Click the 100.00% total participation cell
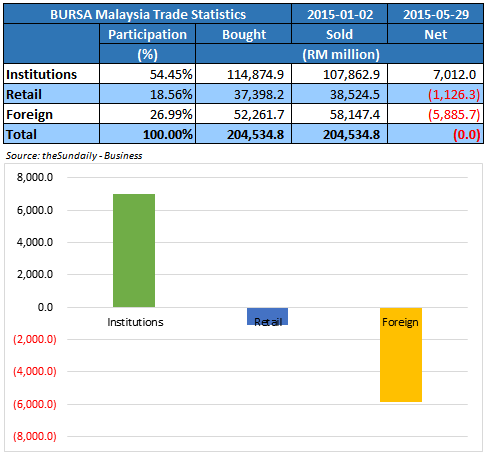Screen dimensions: 486x456 147,134
